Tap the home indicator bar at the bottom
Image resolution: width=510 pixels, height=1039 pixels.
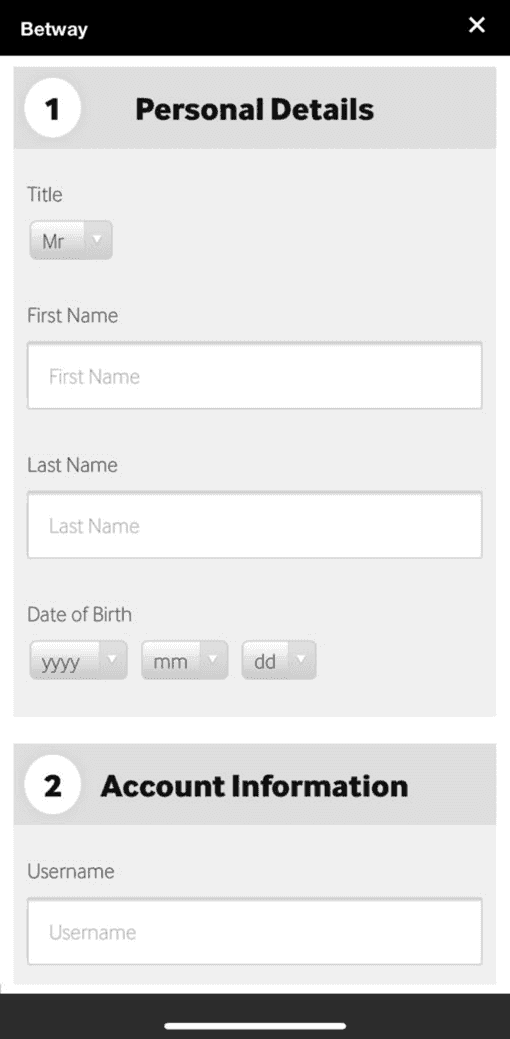pos(255,1026)
